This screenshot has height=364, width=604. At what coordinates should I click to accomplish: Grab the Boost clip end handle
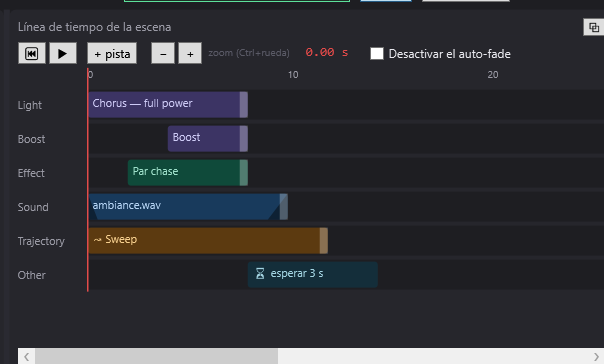(243, 138)
